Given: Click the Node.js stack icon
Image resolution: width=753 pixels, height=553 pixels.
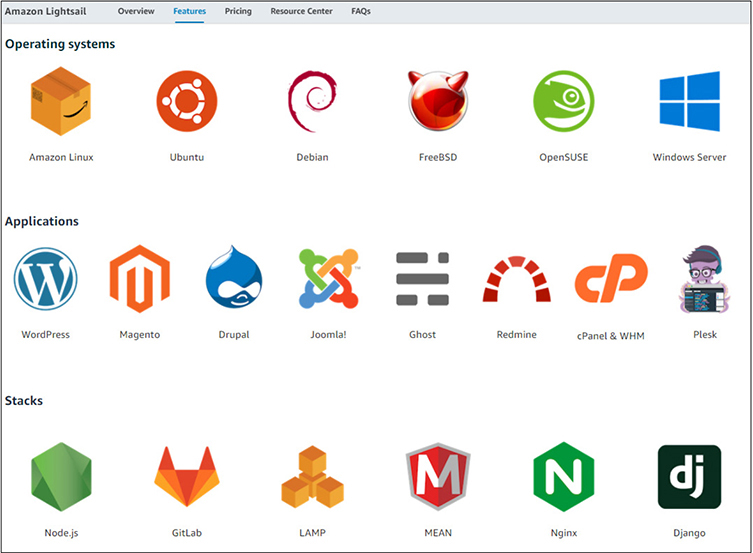Looking at the screenshot, I should [61, 477].
